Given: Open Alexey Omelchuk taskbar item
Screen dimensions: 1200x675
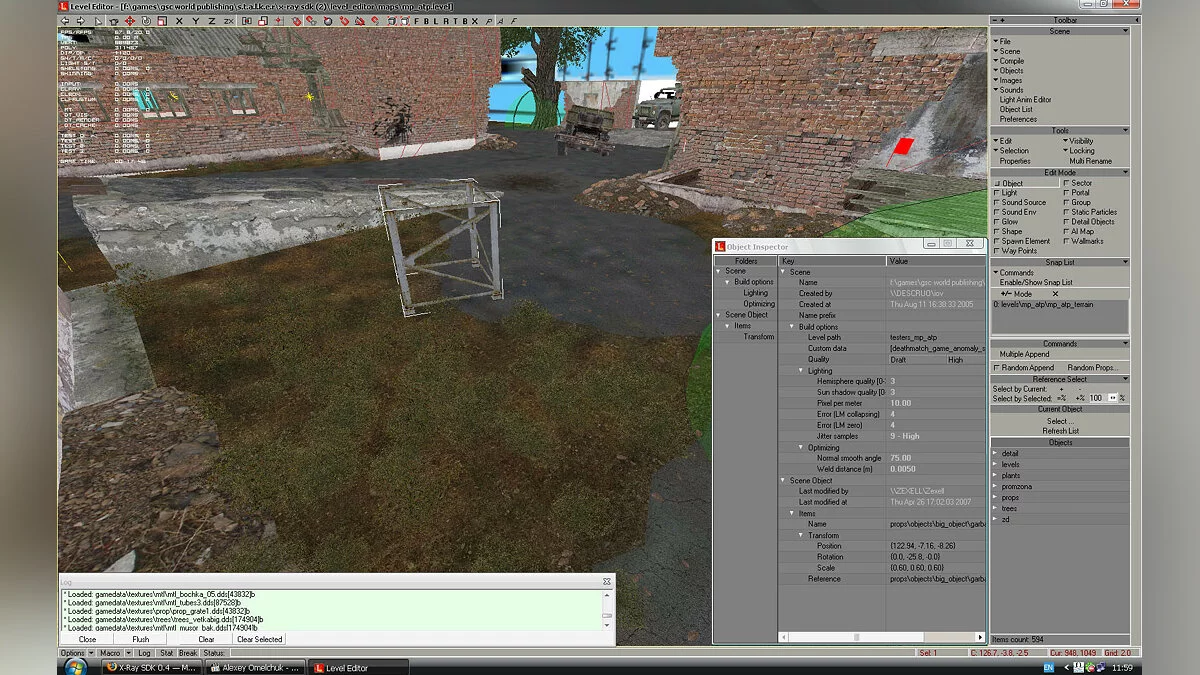Looking at the screenshot, I should point(253,667).
